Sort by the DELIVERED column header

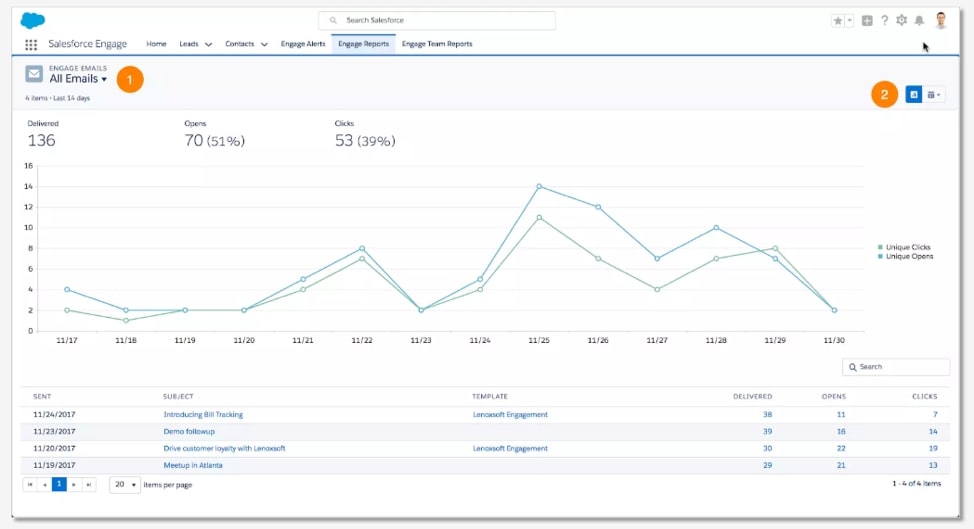click(x=752, y=396)
